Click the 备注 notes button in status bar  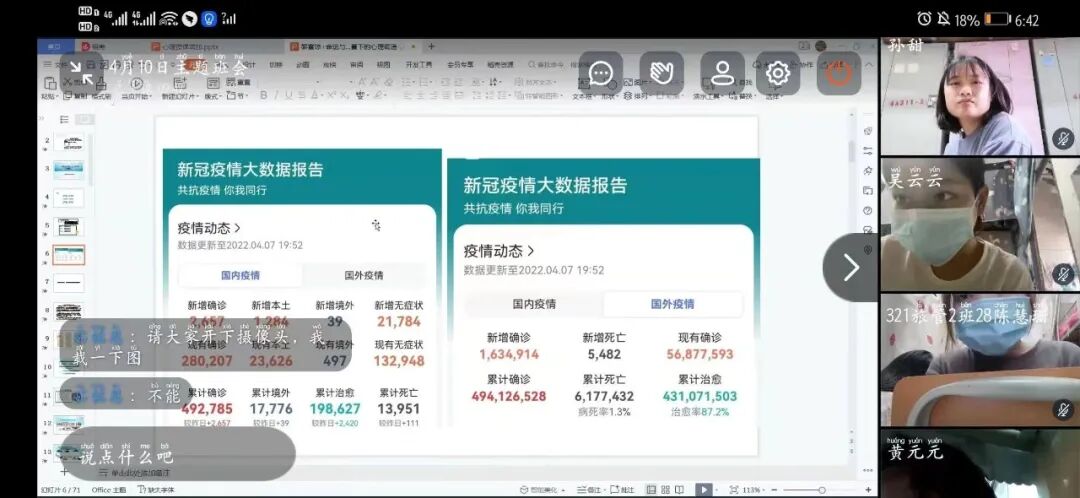[589, 490]
